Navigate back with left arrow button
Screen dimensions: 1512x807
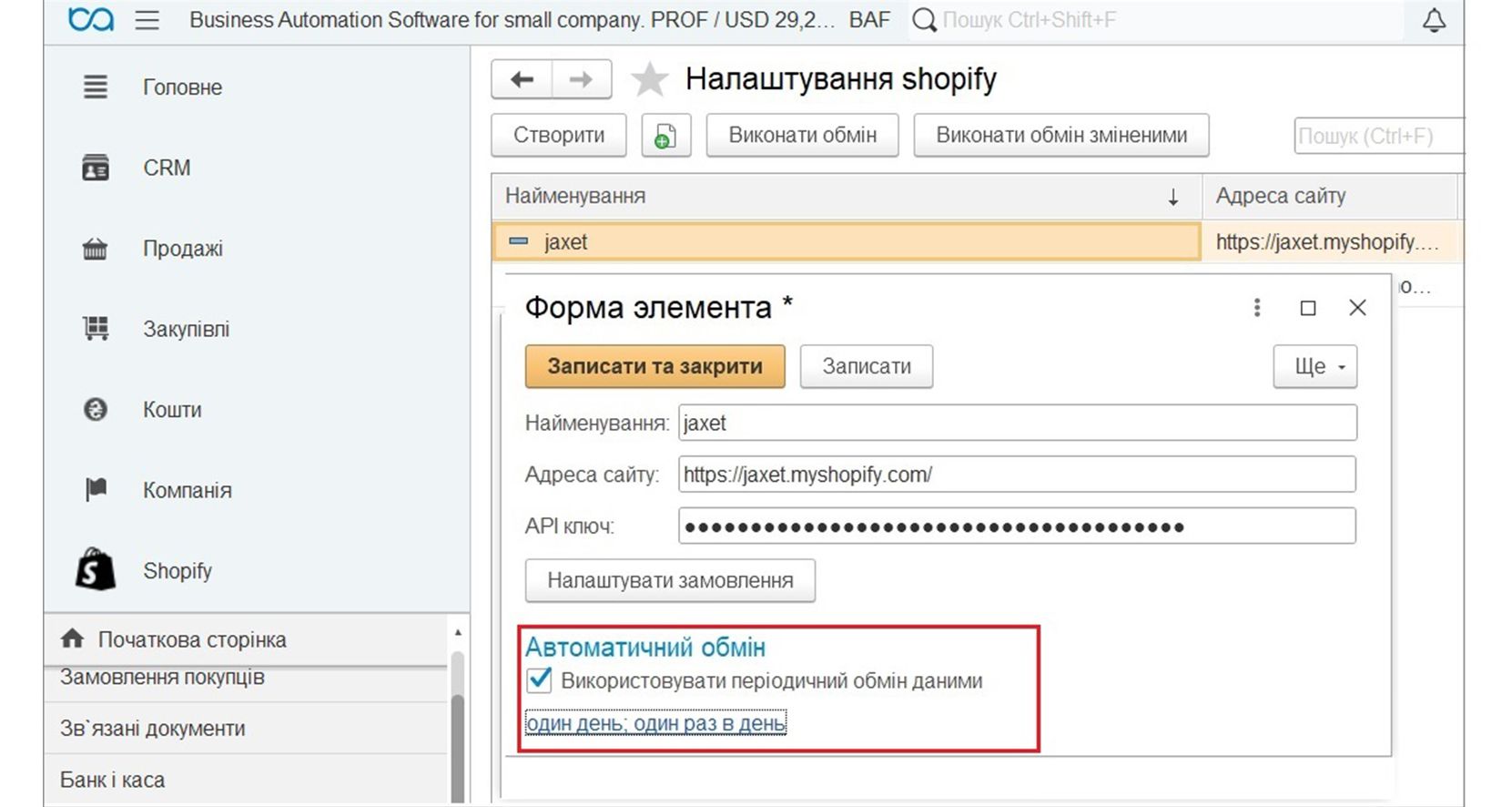[522, 80]
